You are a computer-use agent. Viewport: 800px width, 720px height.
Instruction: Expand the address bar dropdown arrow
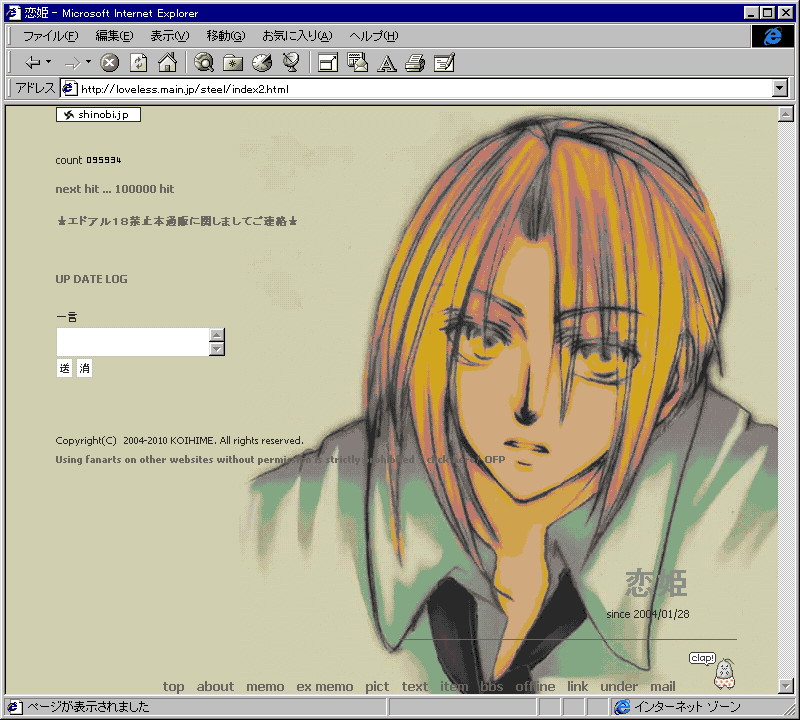(x=779, y=88)
